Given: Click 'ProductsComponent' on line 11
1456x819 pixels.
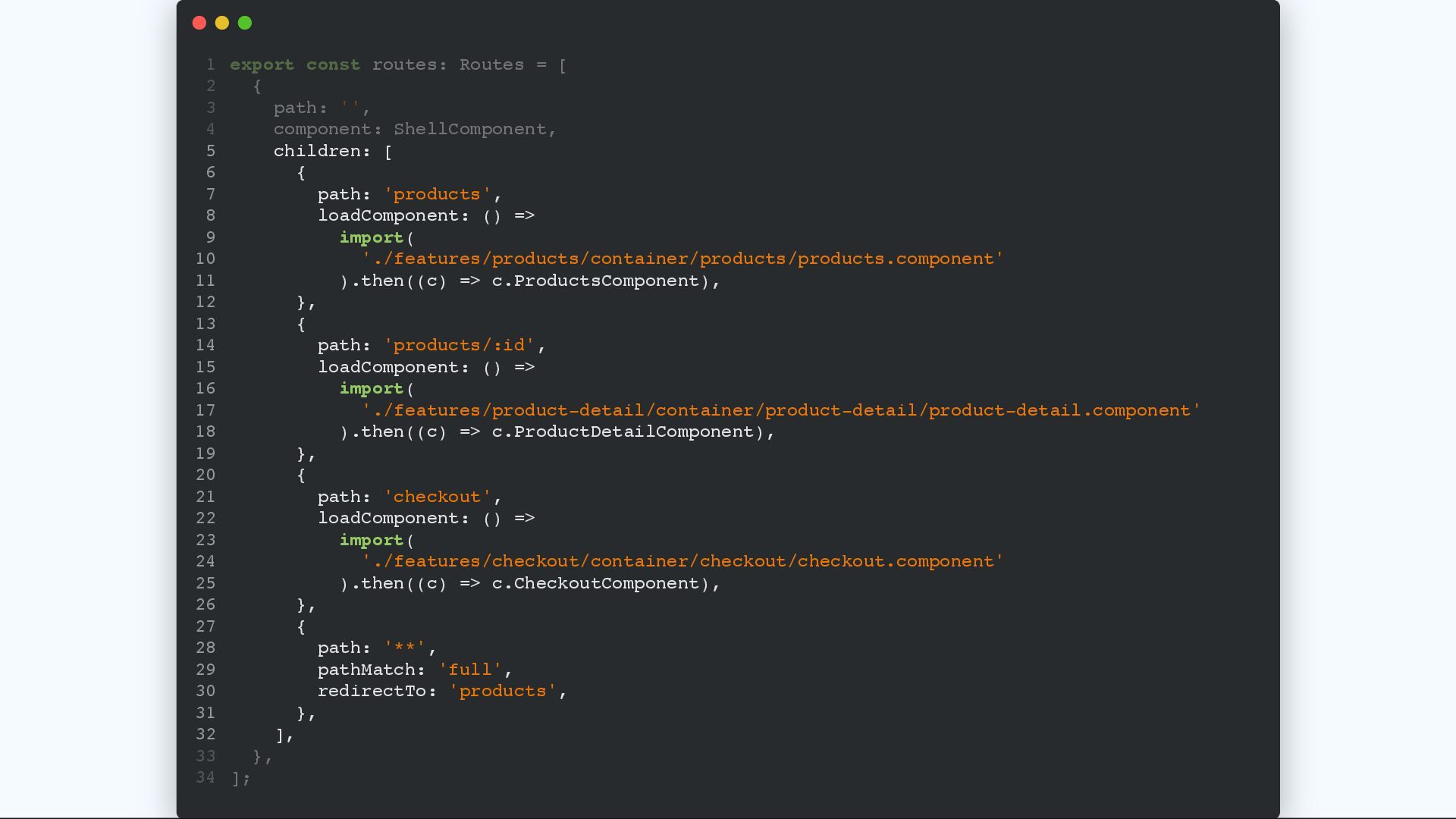Looking at the screenshot, I should coord(606,281).
